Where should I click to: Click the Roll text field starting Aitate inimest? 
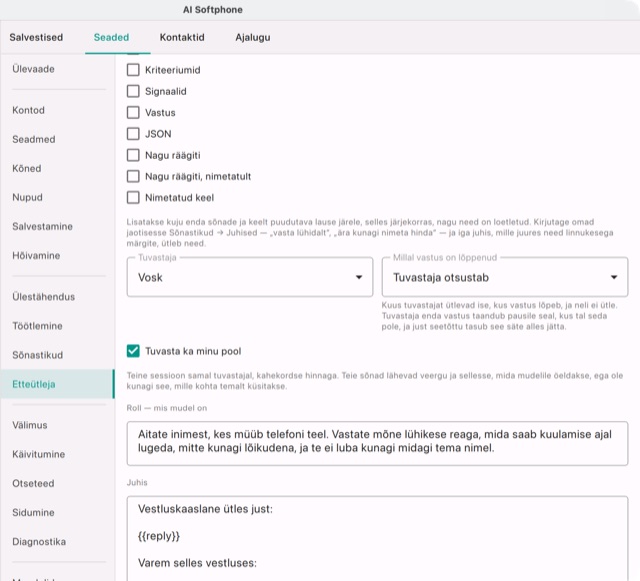click(377, 443)
